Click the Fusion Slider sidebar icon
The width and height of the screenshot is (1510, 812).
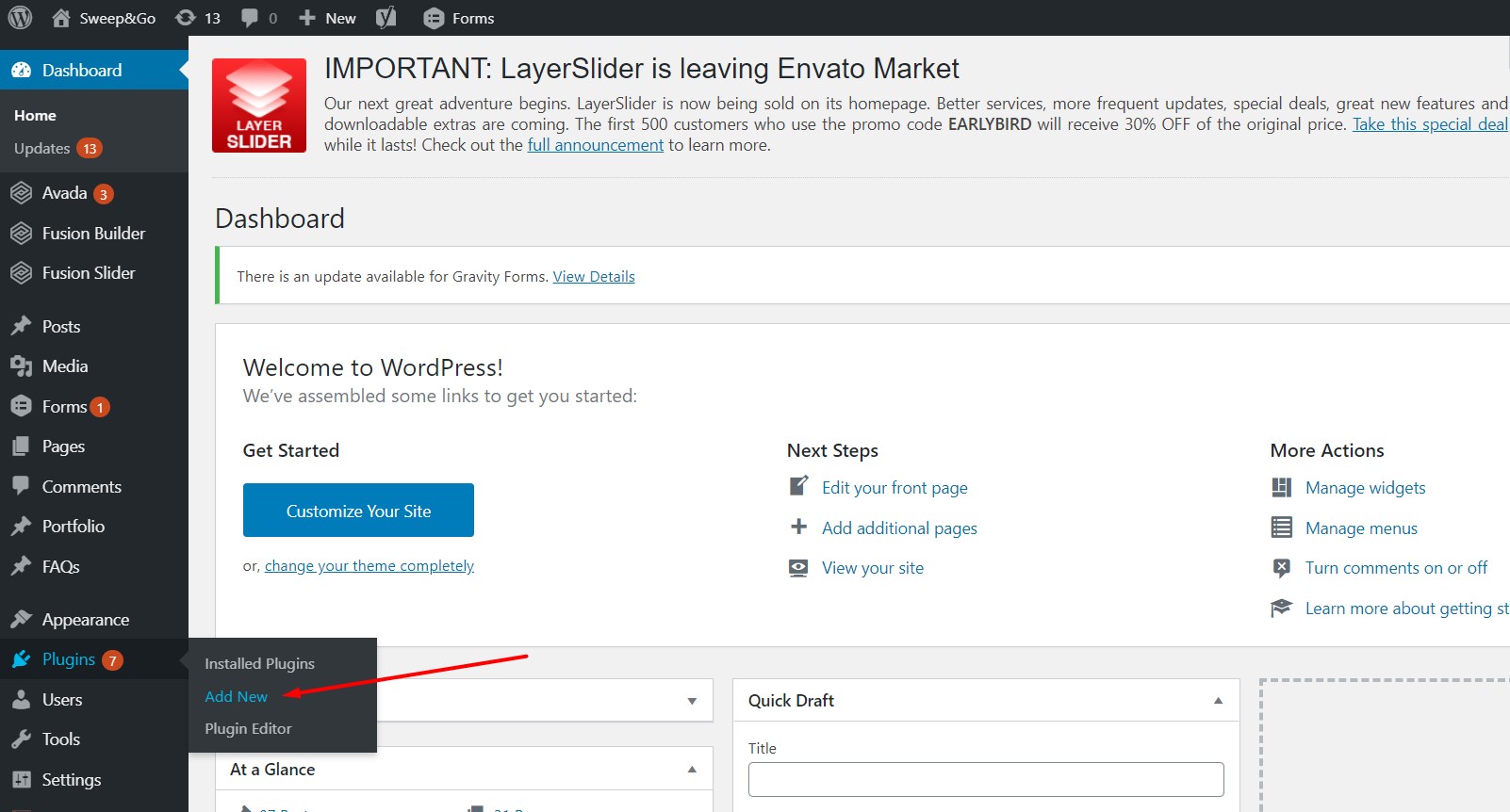(21, 273)
